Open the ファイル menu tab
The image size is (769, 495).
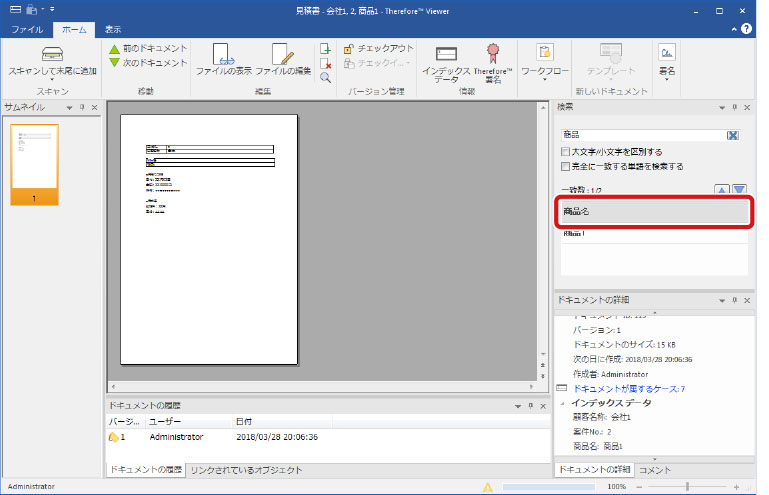[26, 30]
